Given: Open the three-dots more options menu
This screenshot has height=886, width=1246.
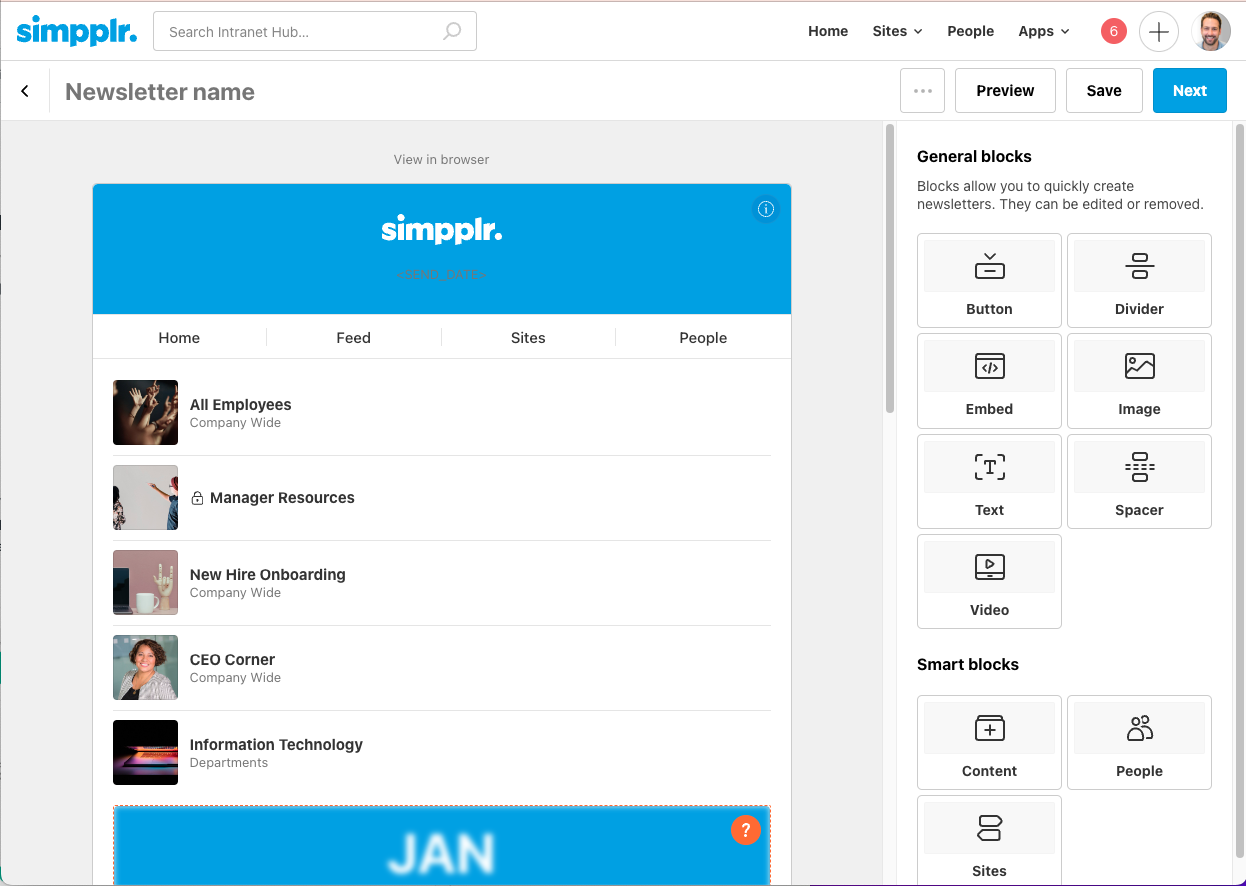Looking at the screenshot, I should [922, 91].
